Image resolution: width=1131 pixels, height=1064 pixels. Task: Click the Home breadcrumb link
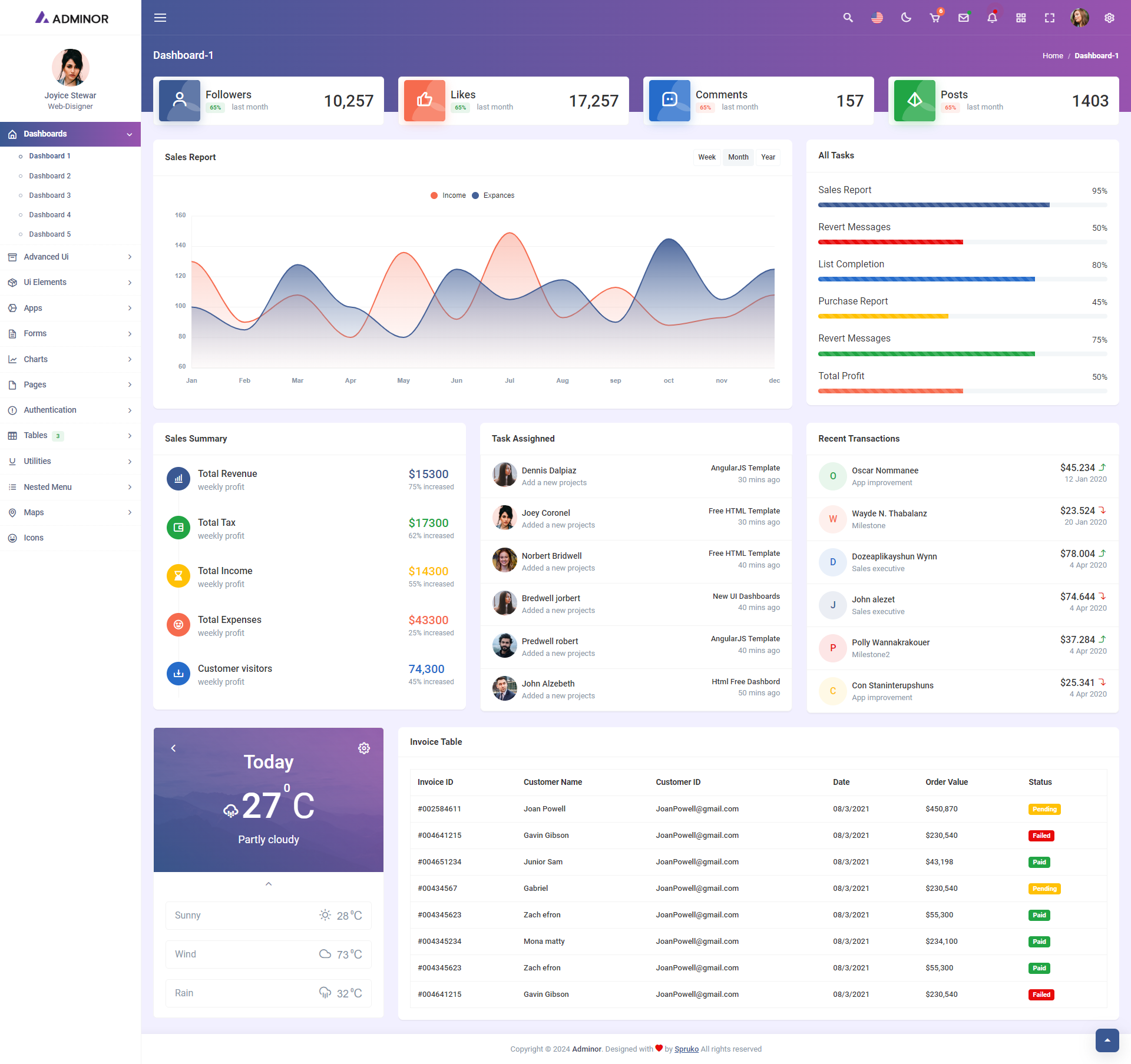tap(1052, 56)
